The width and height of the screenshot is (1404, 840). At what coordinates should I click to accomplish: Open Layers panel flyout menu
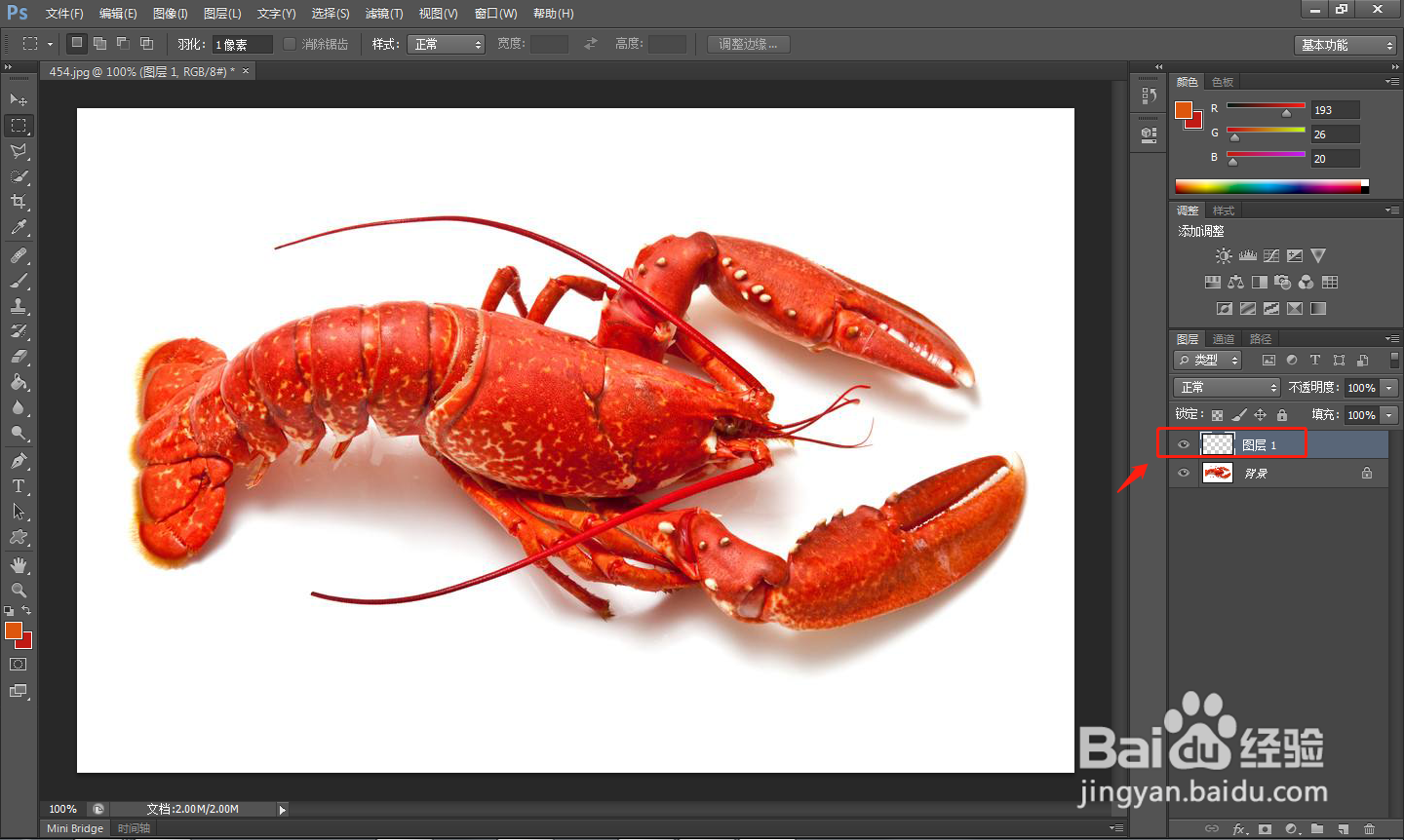tap(1392, 338)
